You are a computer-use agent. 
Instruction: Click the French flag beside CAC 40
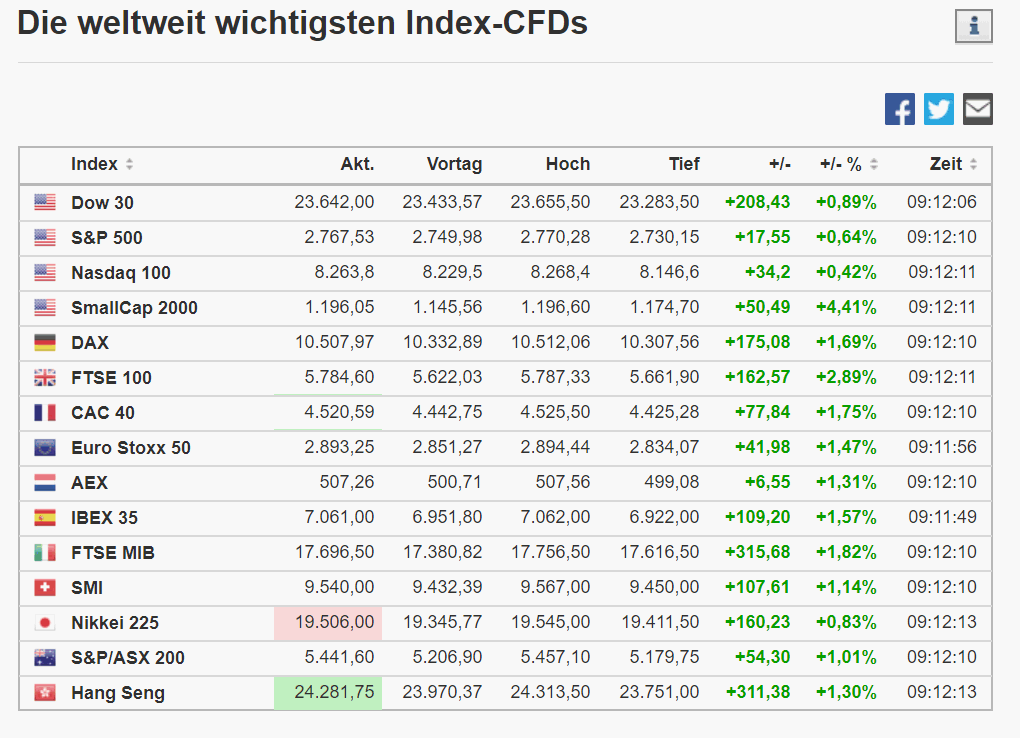pos(45,412)
